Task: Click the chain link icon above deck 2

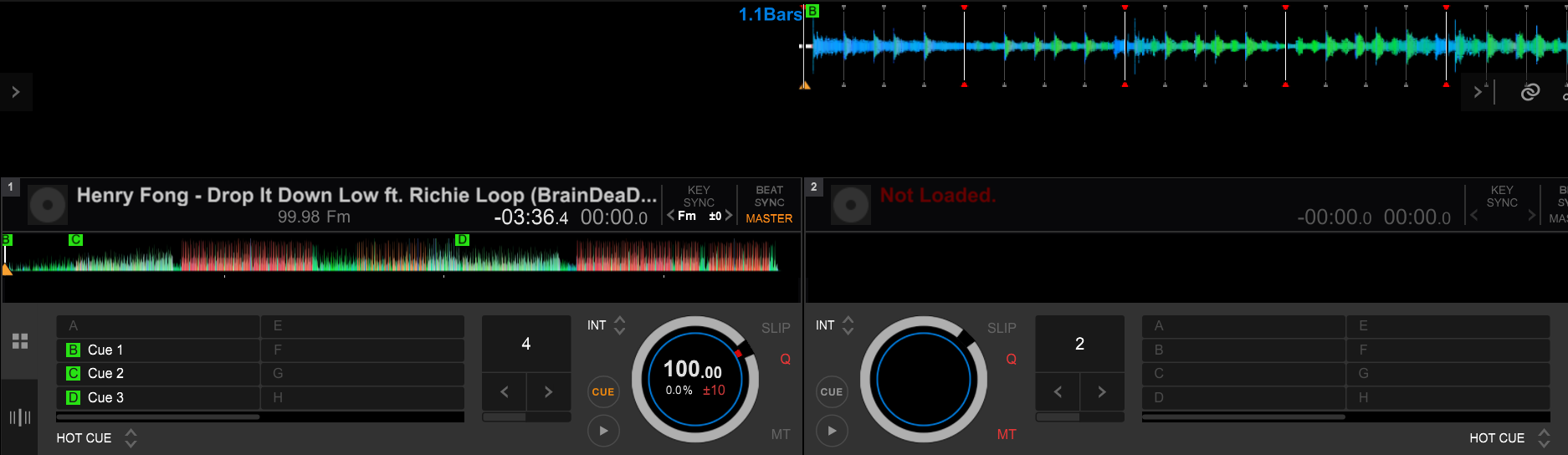Action: (1530, 92)
